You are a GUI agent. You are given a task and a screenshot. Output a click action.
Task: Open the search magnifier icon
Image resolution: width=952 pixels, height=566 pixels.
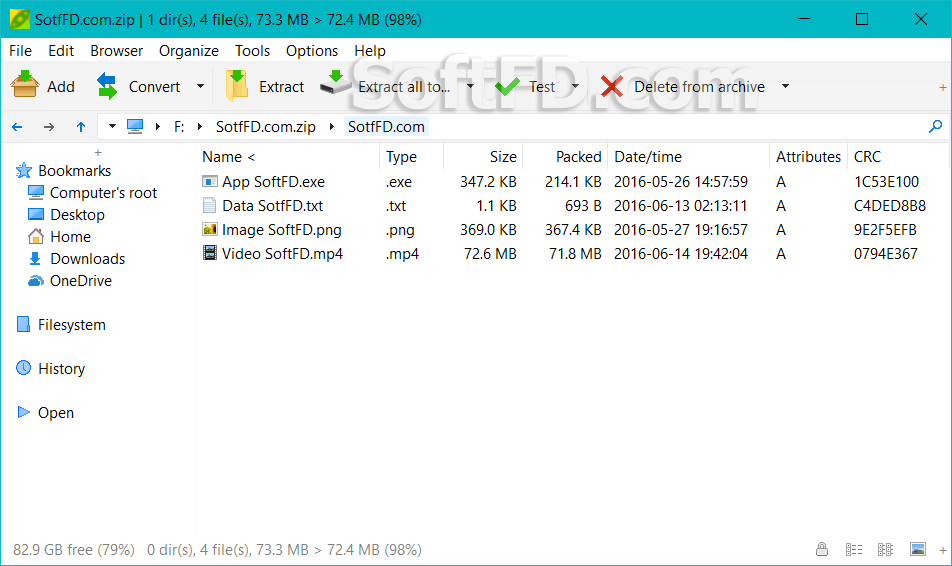pyautogui.click(x=935, y=126)
